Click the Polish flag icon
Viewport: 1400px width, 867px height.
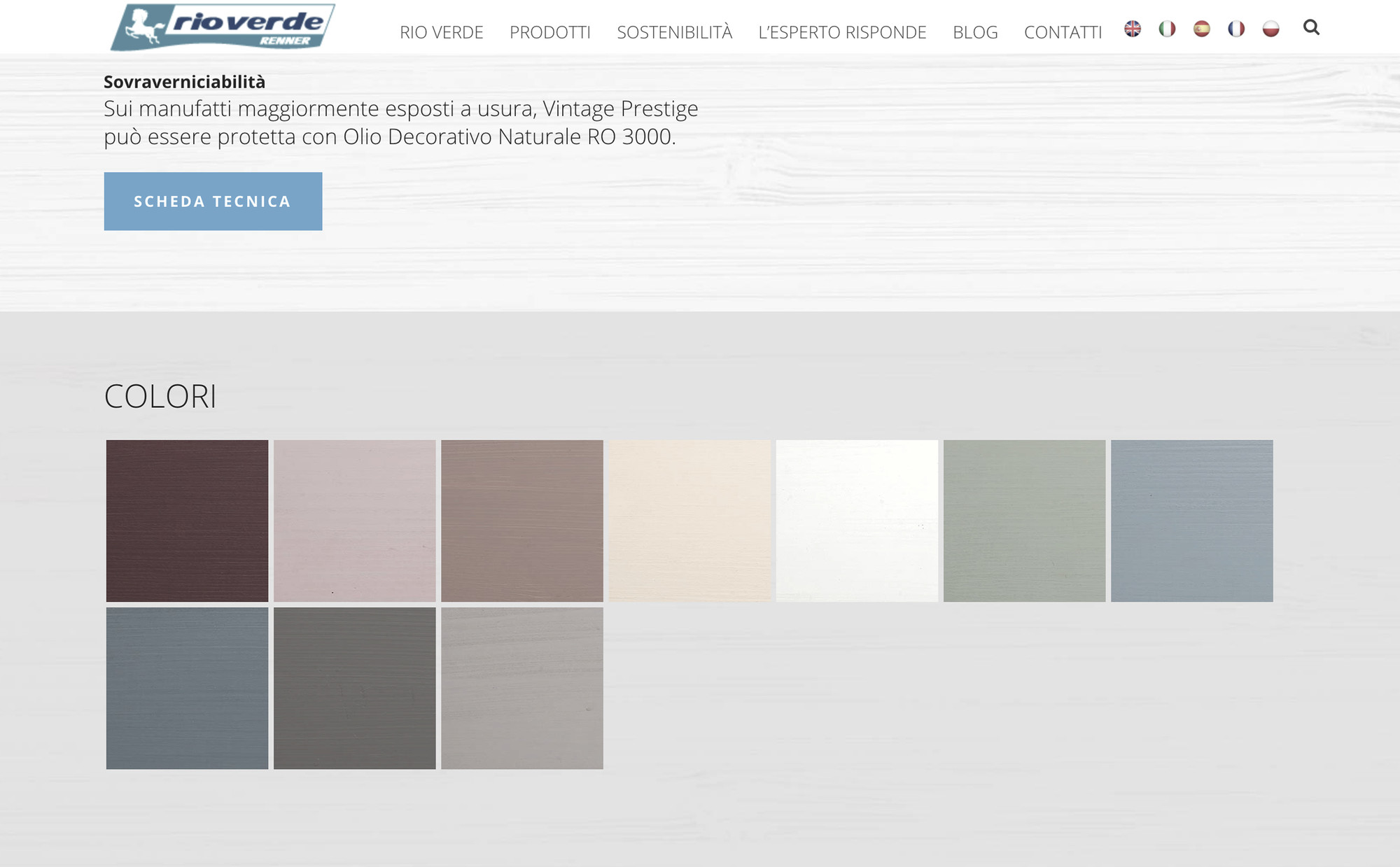coord(1271,29)
